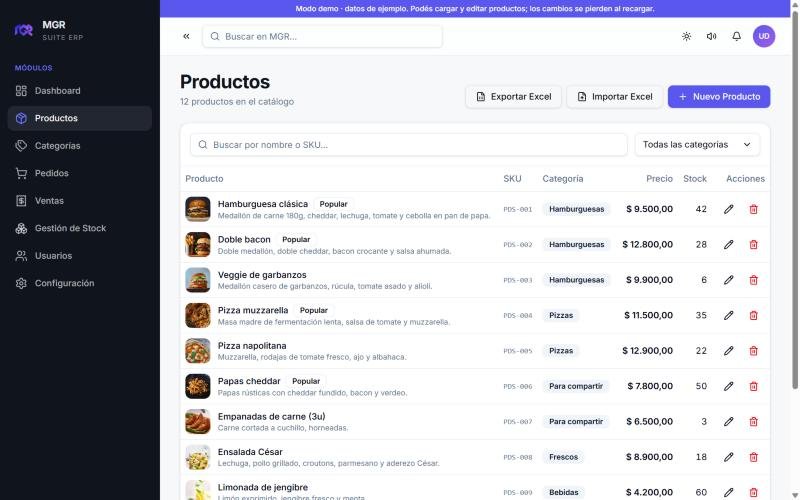This screenshot has width=800, height=500.
Task: Delete Empanadas de carne product
Action: [x=754, y=422]
